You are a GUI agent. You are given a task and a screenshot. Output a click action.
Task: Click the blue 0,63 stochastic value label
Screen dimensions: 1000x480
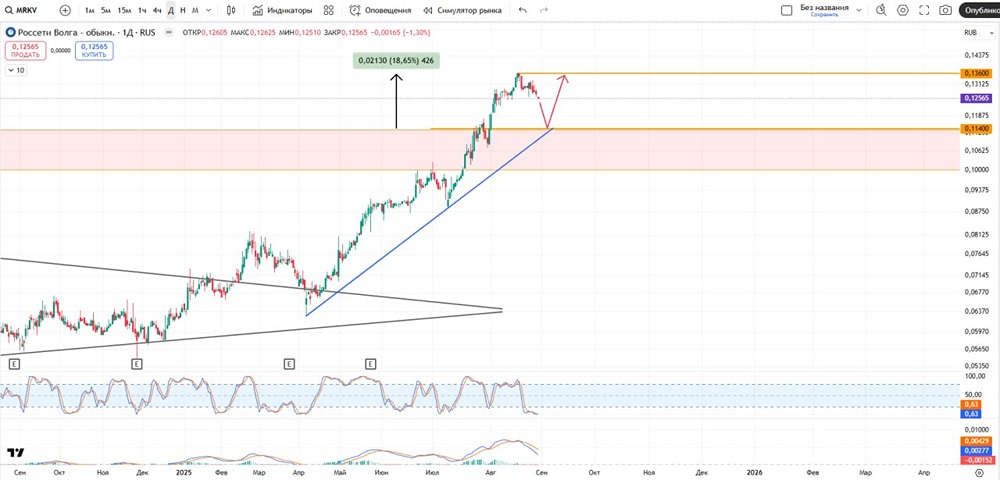[x=969, y=414]
